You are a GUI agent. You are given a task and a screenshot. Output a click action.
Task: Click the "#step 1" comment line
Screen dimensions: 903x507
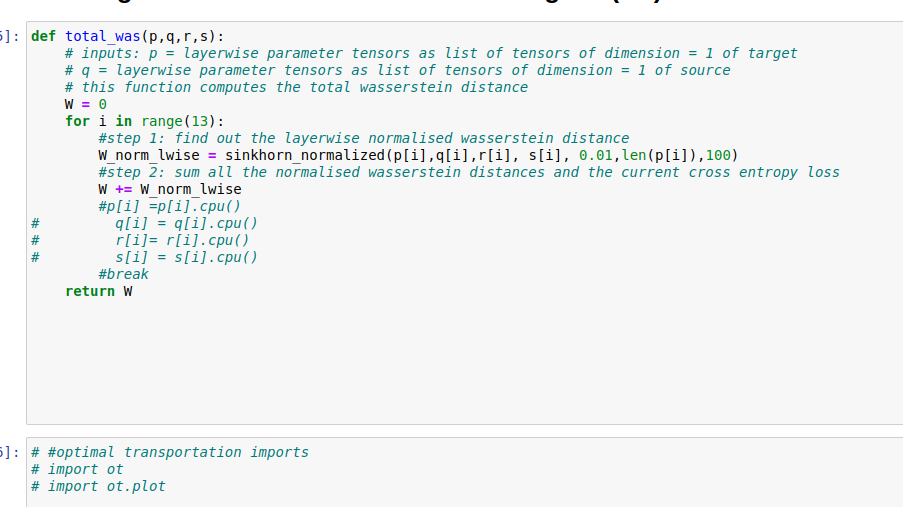[364, 138]
